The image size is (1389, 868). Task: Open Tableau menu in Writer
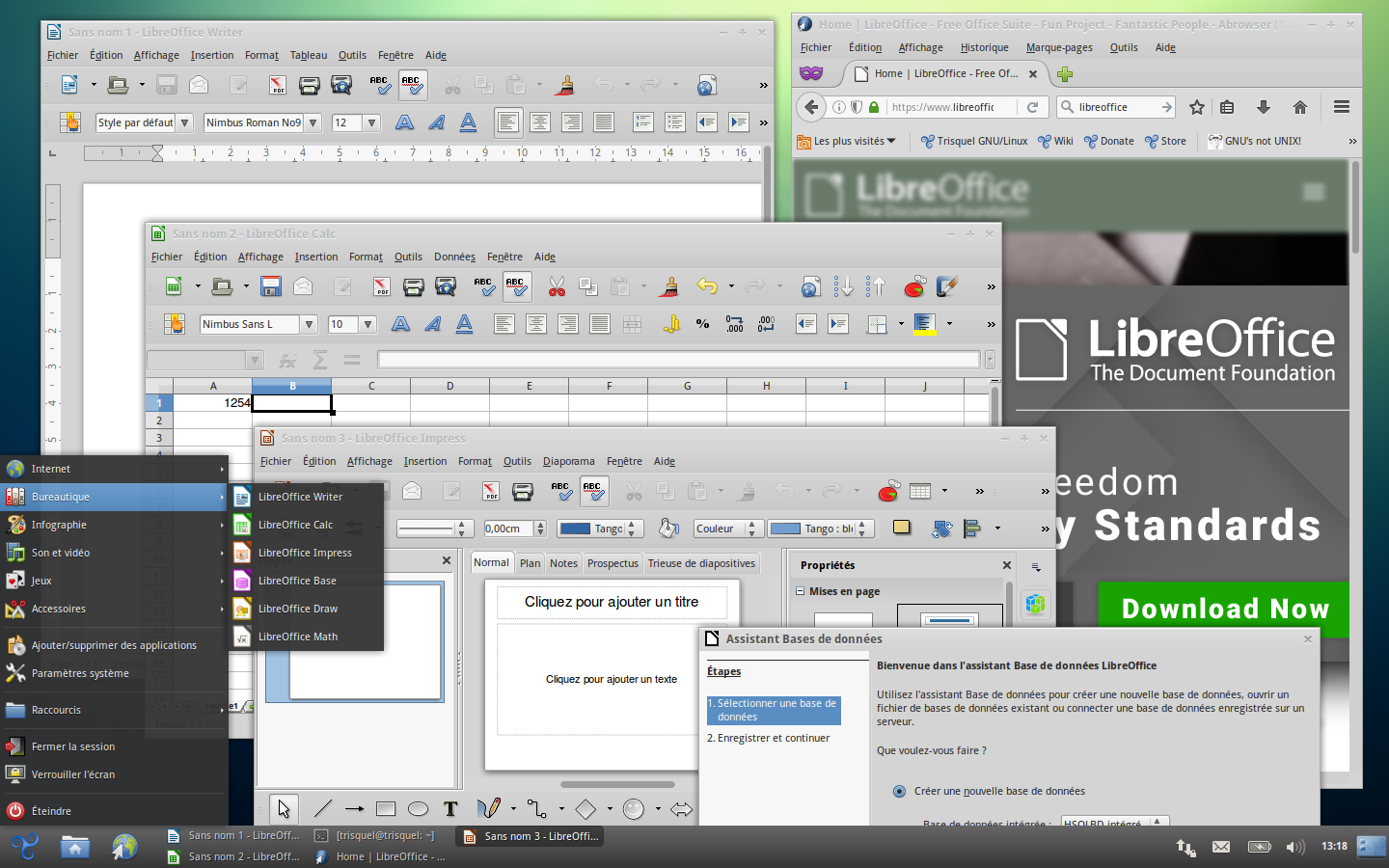click(x=309, y=55)
